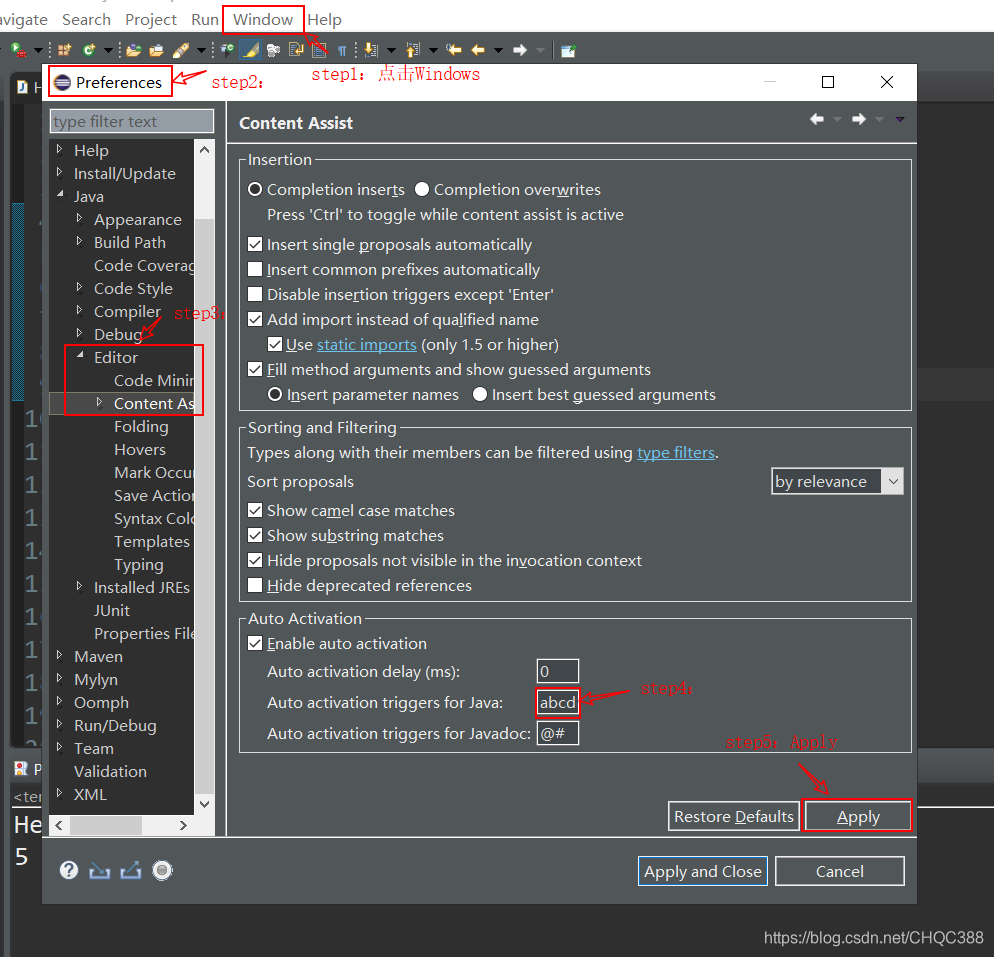Open the Project menu

151,20
